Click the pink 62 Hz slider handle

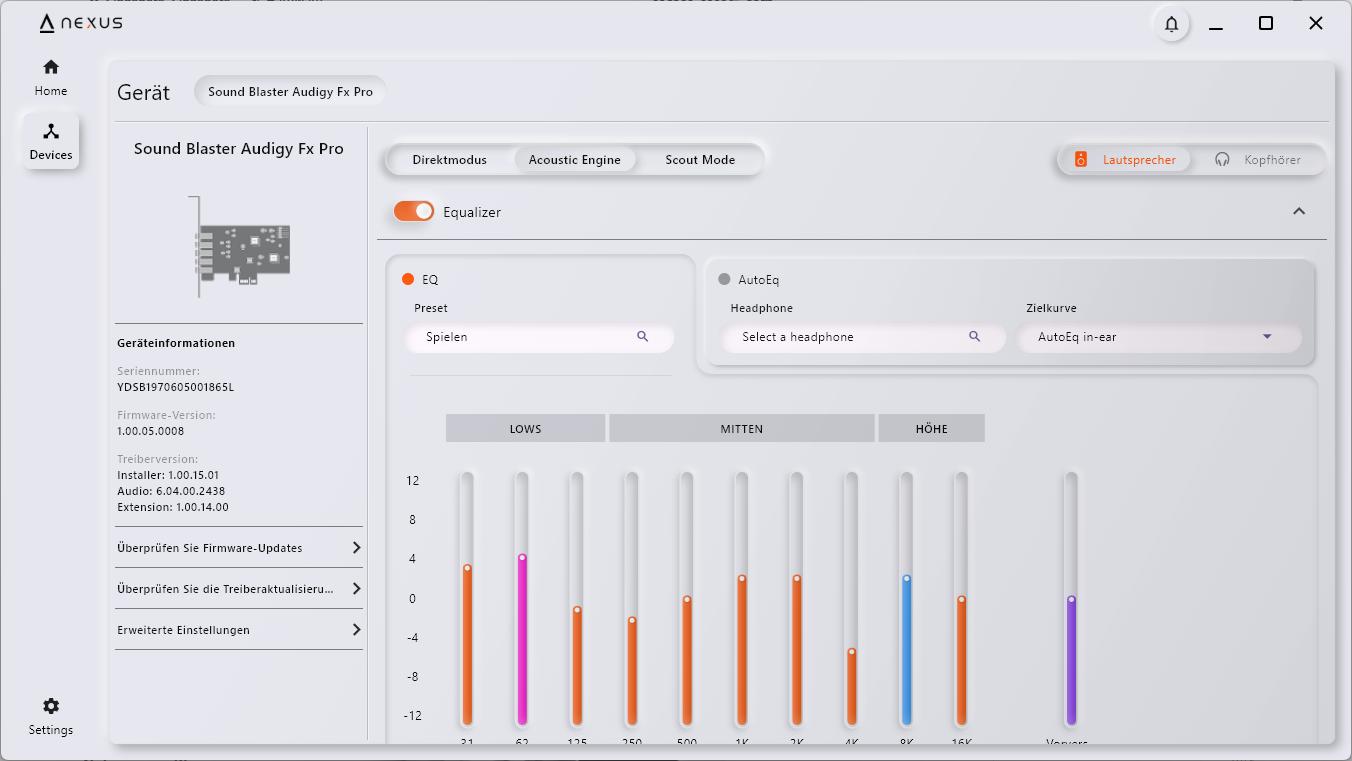[x=522, y=558]
